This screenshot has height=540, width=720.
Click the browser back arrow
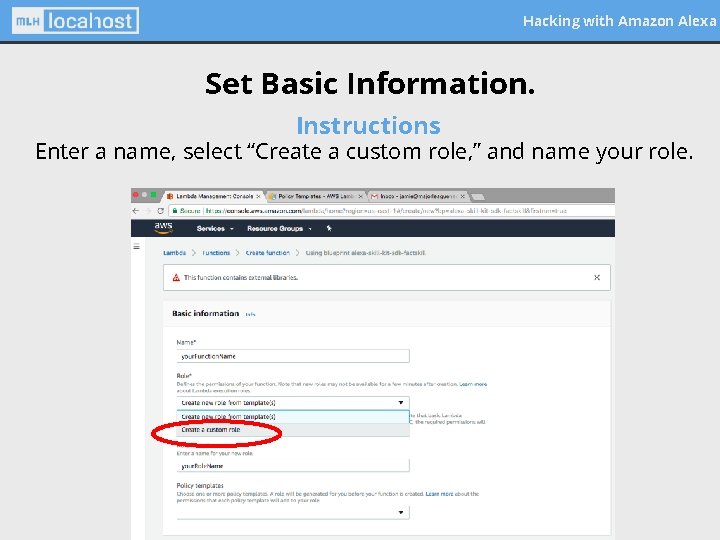135,211
